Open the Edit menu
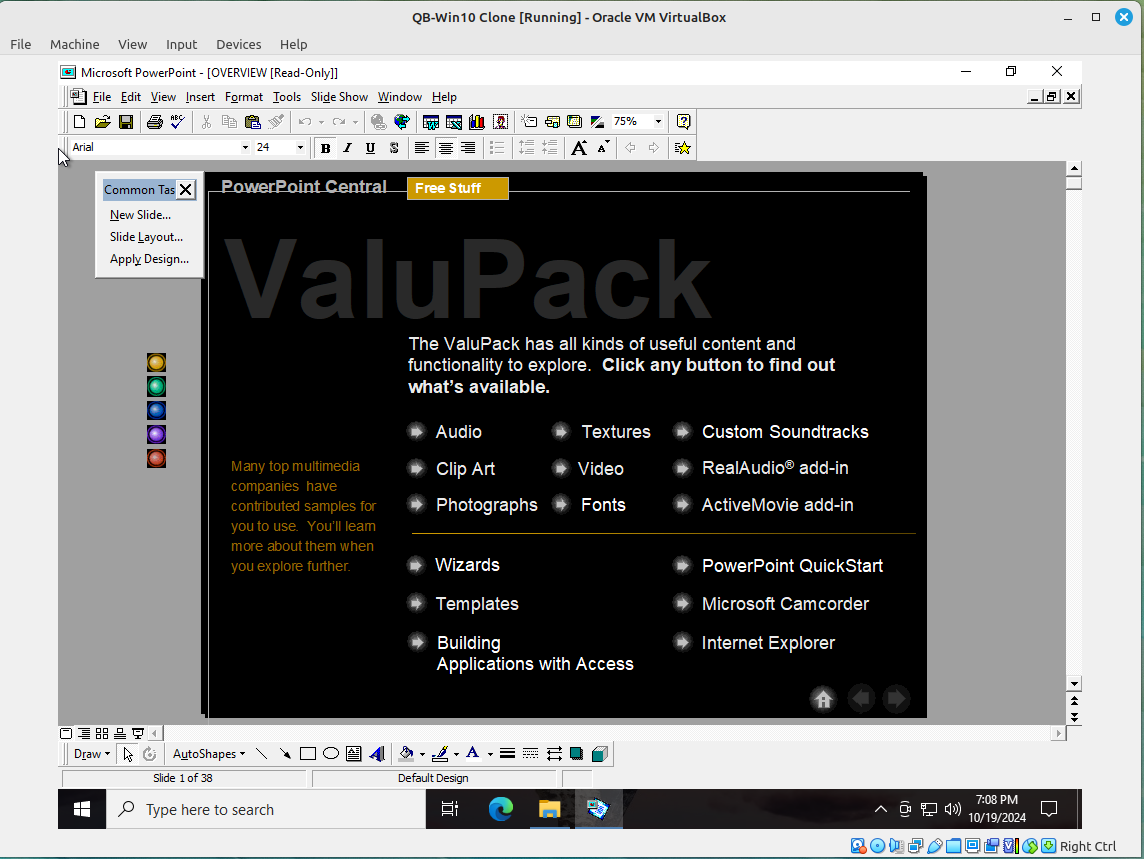This screenshot has height=859, width=1144. click(x=131, y=97)
